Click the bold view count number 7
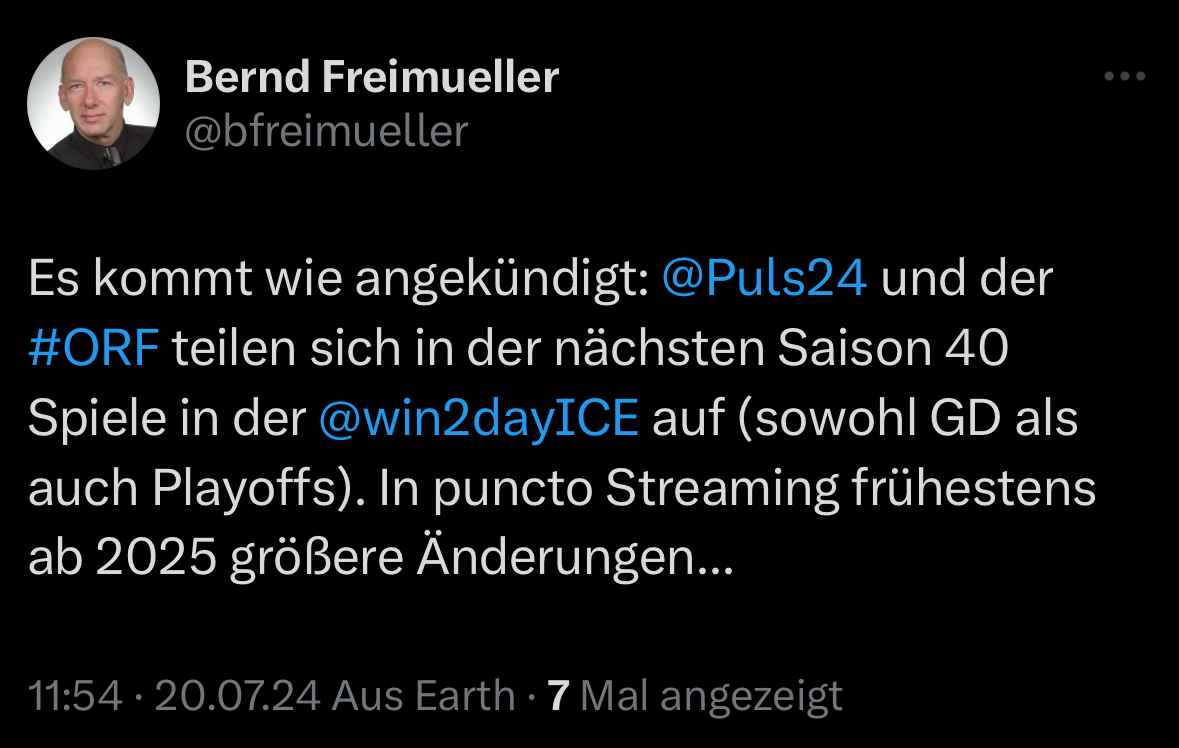The width and height of the screenshot is (1179, 748). [x=558, y=695]
